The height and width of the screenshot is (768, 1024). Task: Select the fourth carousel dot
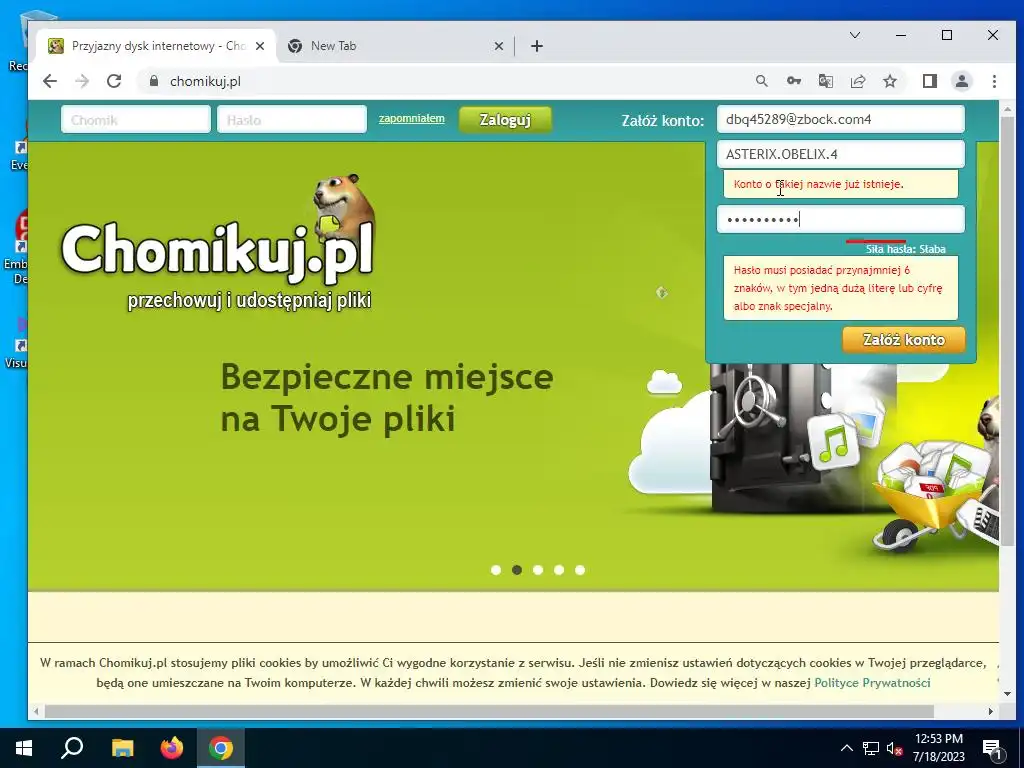pos(559,570)
